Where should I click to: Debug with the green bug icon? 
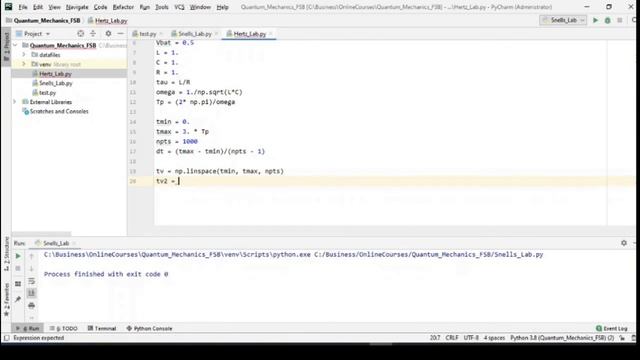click(x=607, y=20)
